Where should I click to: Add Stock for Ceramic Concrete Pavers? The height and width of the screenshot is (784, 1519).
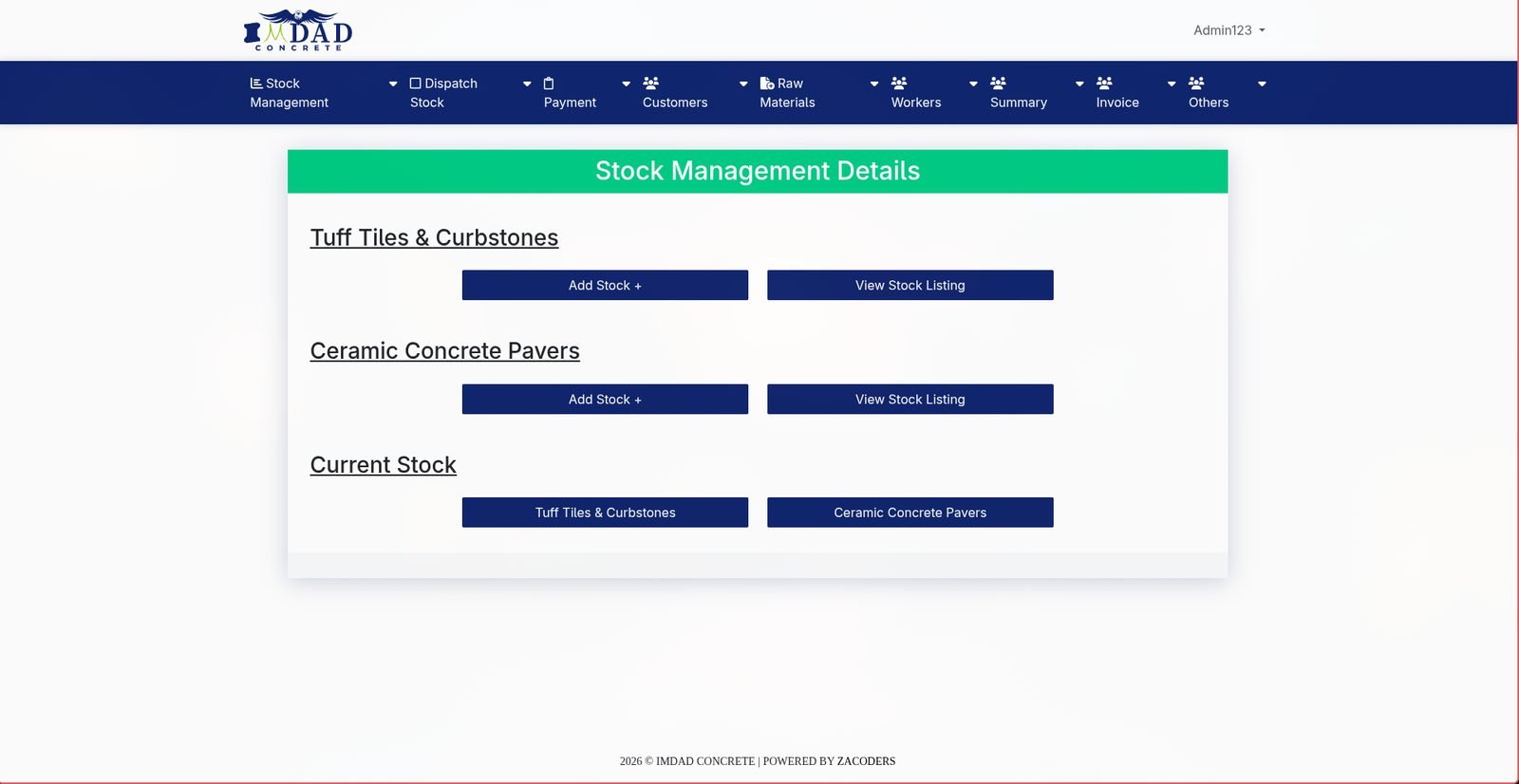pos(605,400)
